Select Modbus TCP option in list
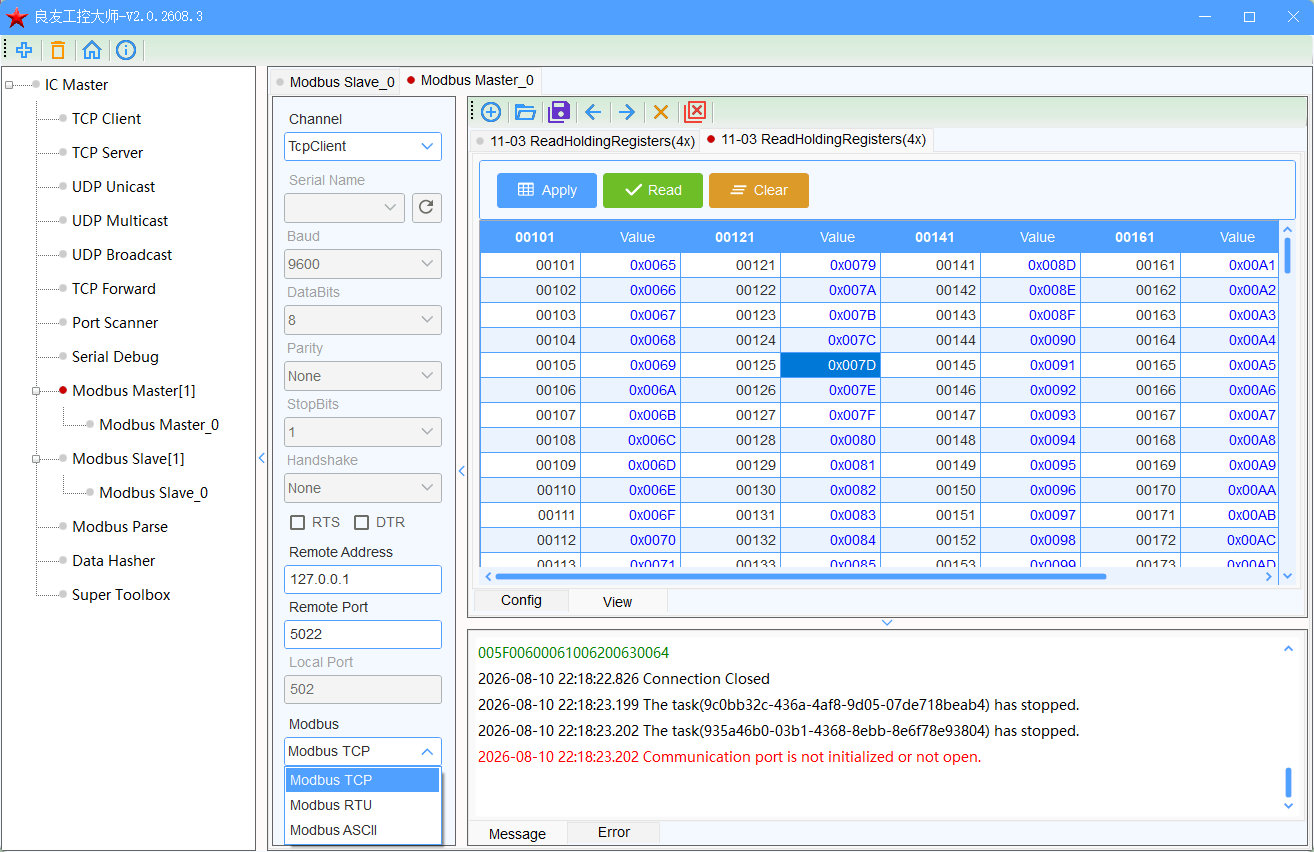 pyautogui.click(x=363, y=780)
